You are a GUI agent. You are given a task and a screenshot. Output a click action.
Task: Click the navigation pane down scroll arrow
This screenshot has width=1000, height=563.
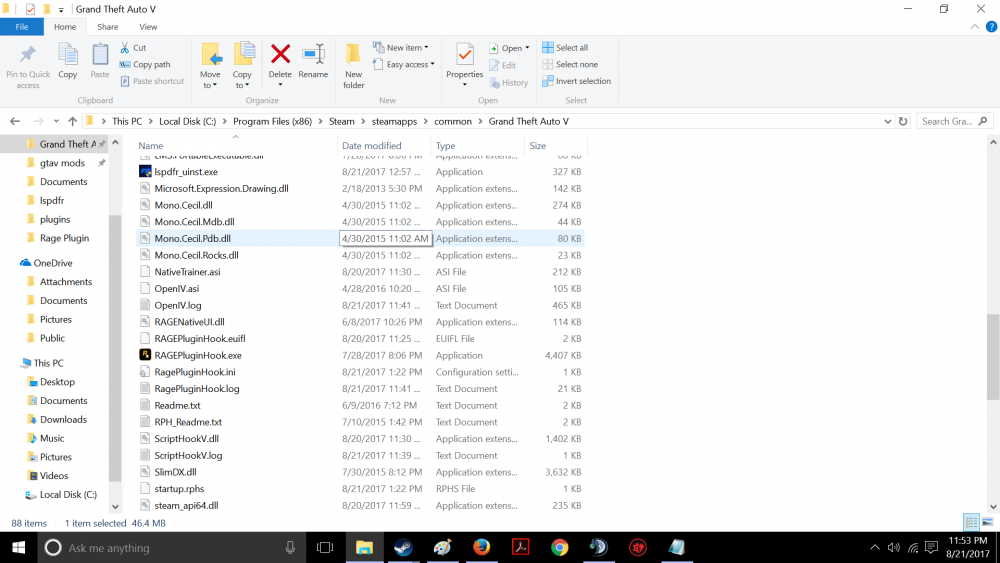pyautogui.click(x=115, y=507)
